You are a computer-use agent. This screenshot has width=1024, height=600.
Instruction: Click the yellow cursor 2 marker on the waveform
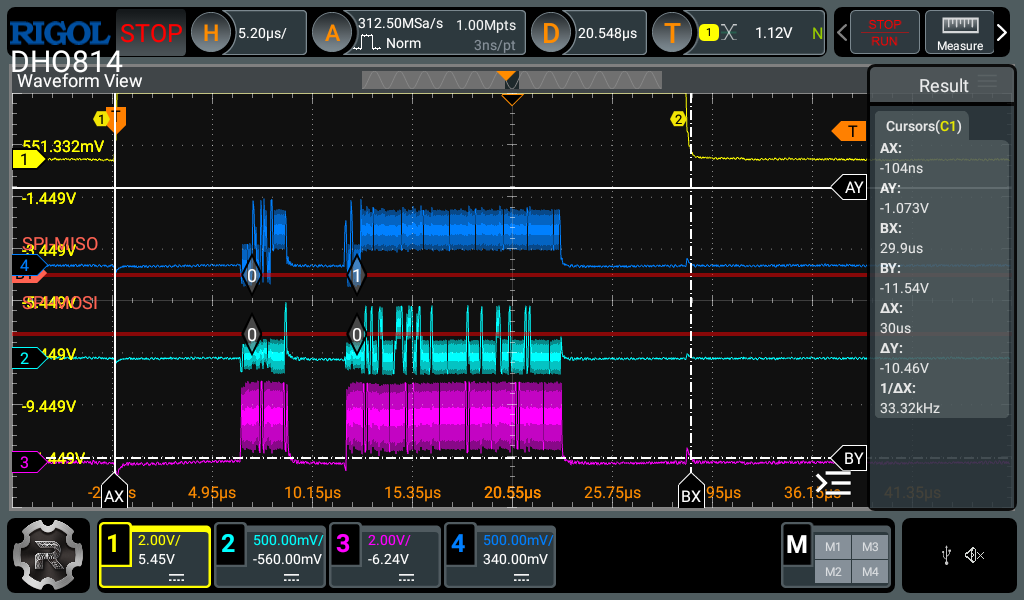(x=679, y=119)
